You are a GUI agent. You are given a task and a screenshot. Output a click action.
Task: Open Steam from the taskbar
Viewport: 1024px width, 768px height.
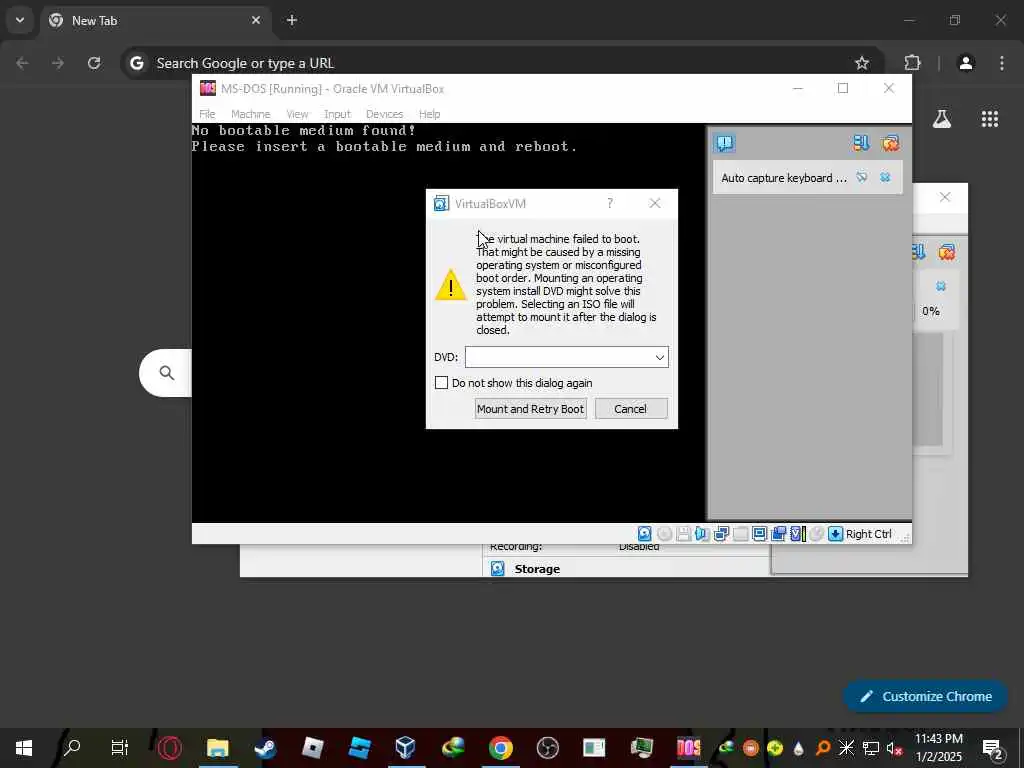(x=265, y=748)
